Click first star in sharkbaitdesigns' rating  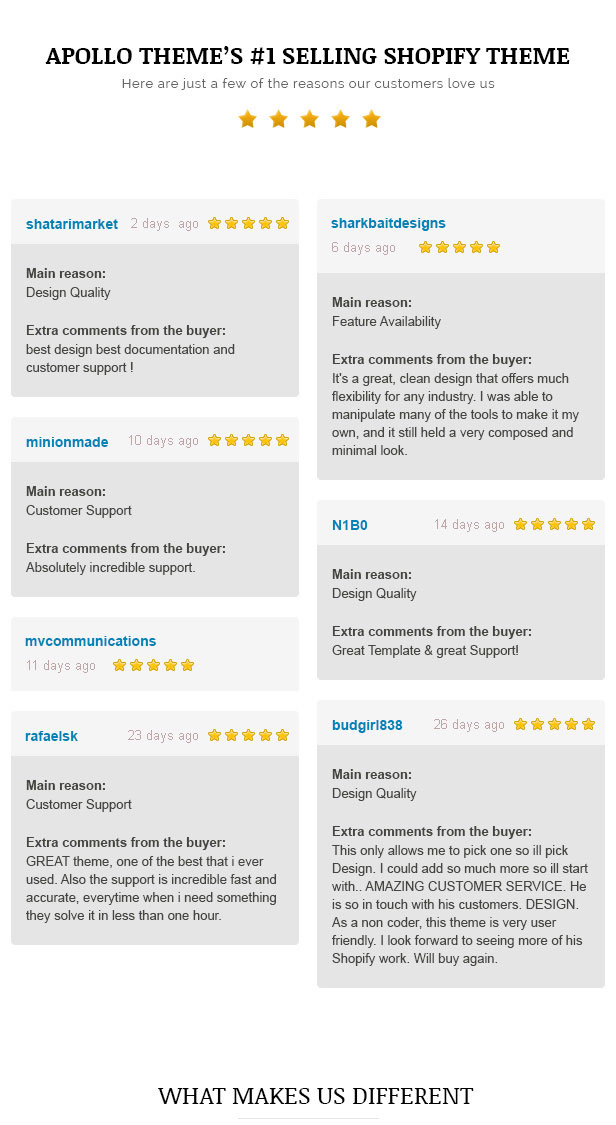[x=425, y=248]
